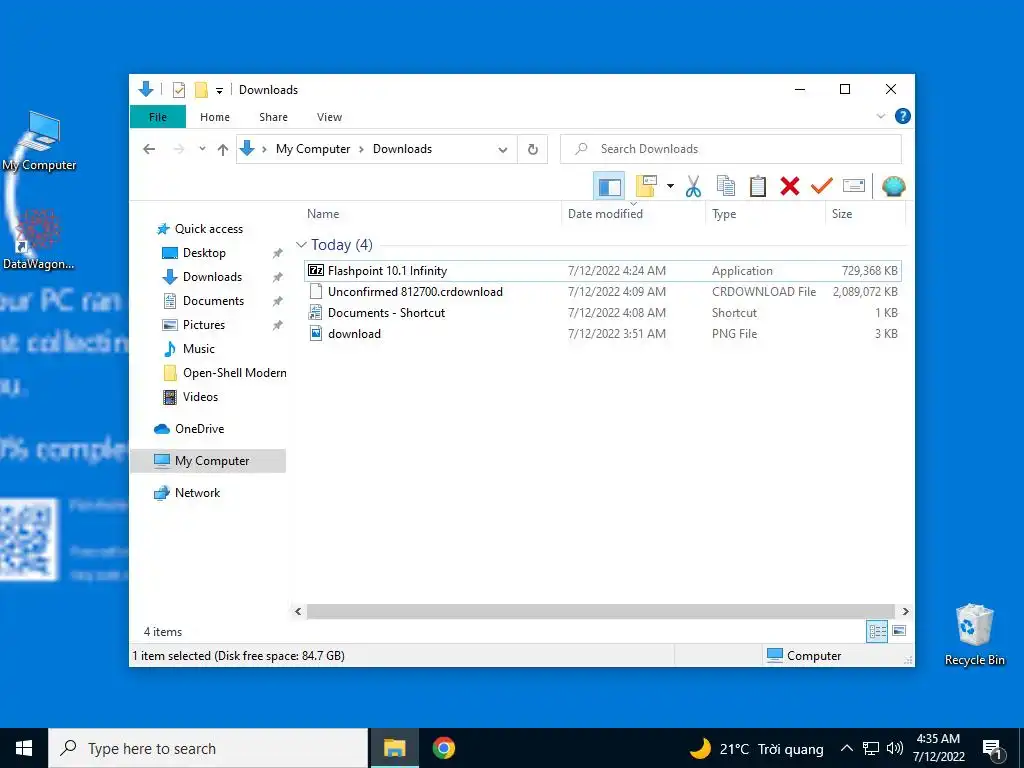Toggle the preview pane toolbar button
Viewport: 1024px width, 768px height.
coord(609,187)
